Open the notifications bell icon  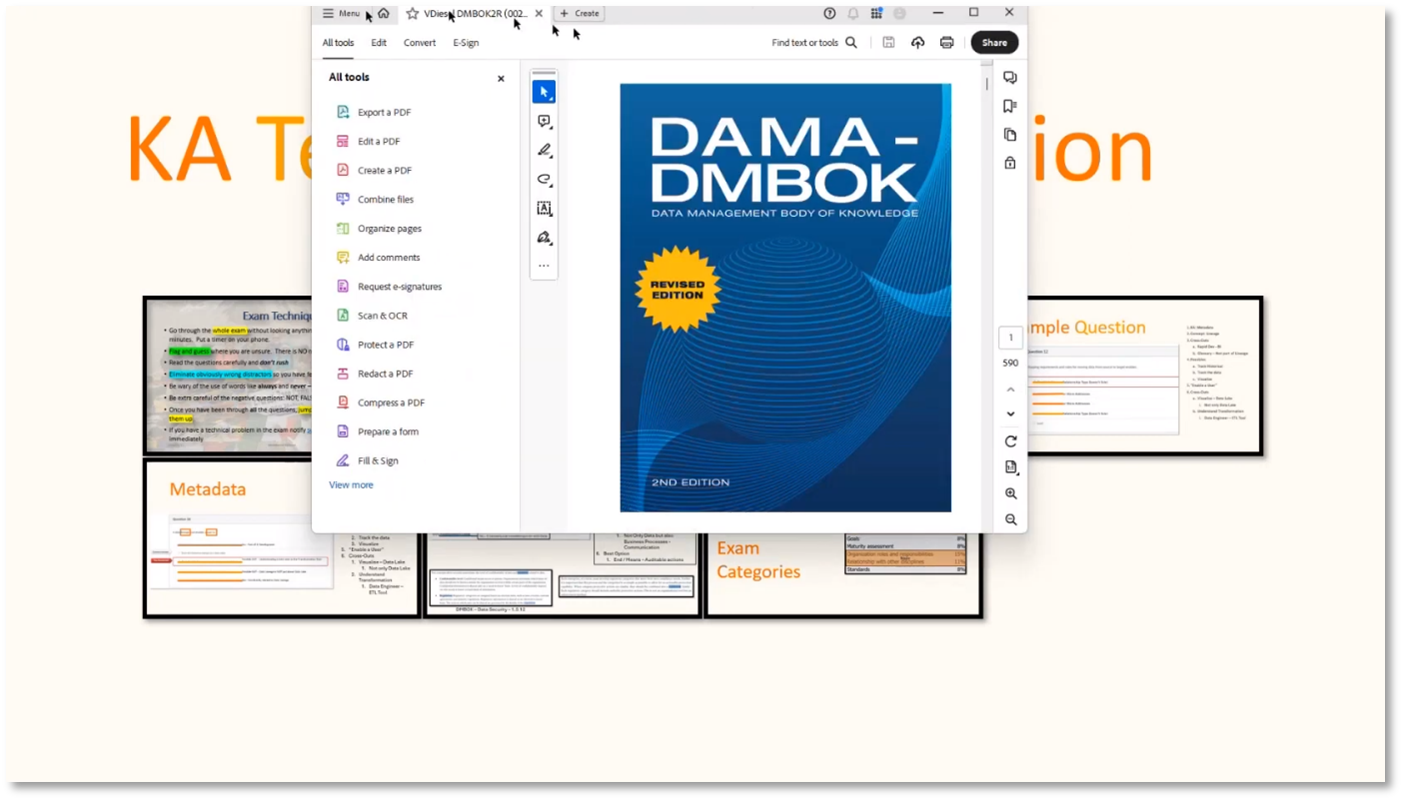point(853,13)
